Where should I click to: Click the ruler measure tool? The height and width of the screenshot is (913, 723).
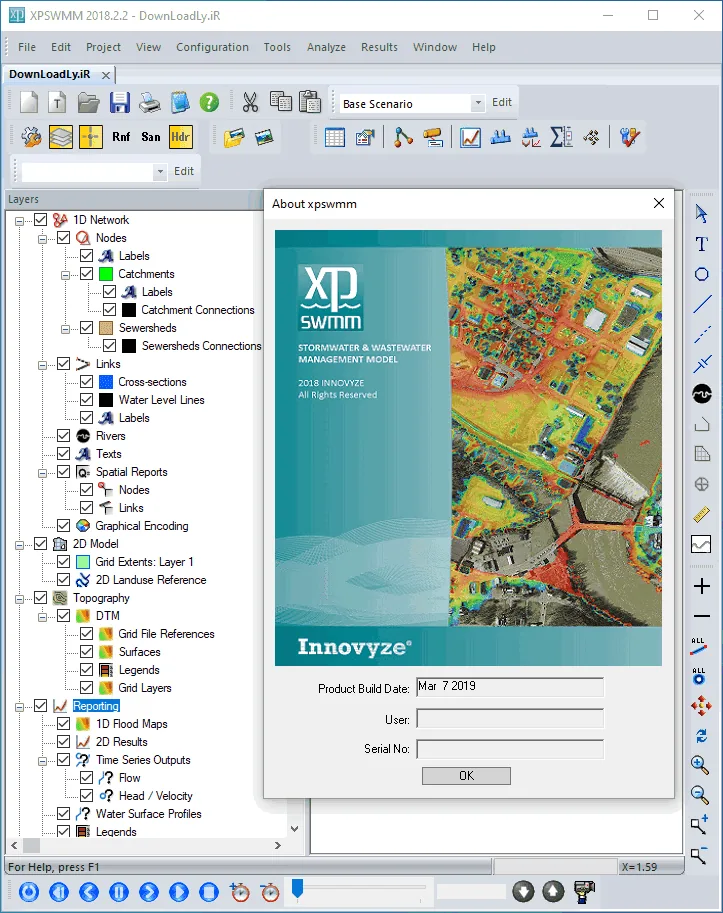coord(702,514)
